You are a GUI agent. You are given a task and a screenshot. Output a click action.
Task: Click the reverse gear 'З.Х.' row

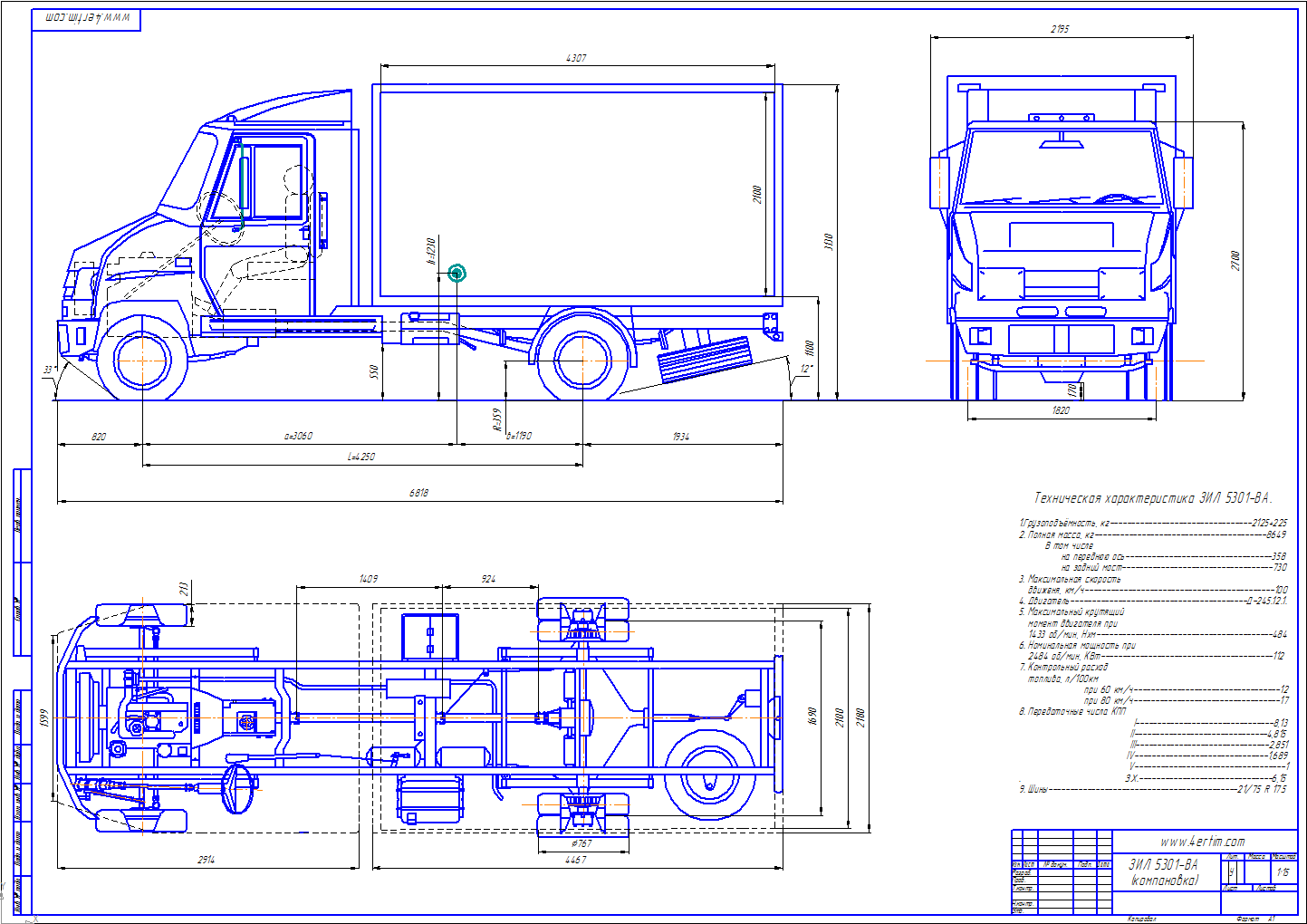pyautogui.click(x=1206, y=777)
